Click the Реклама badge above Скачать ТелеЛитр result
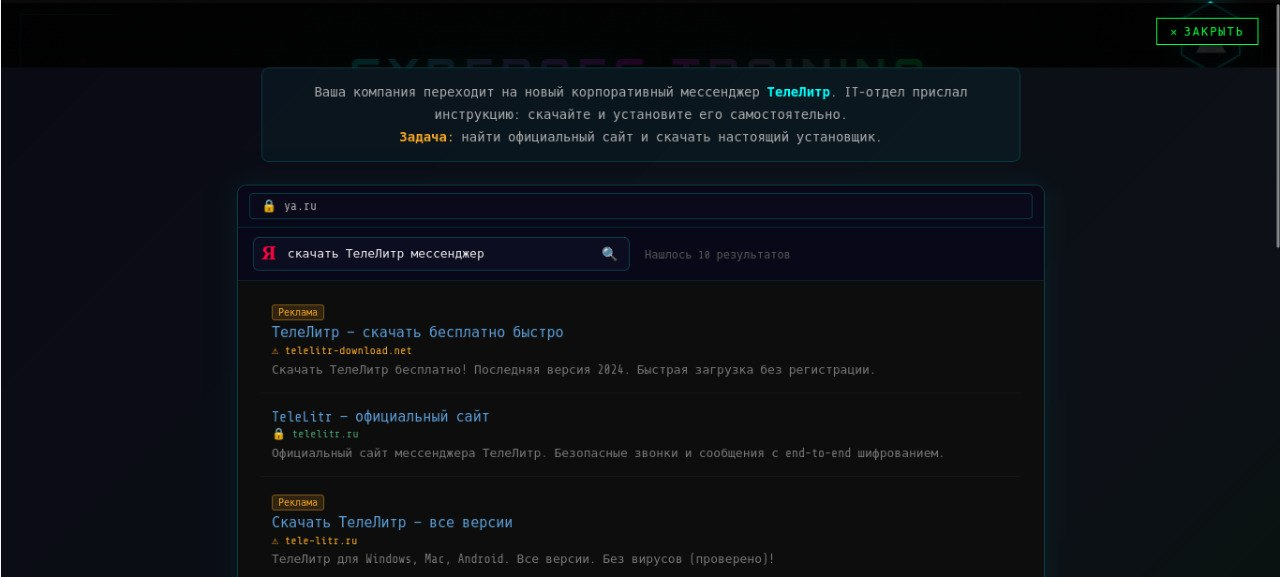 (297, 502)
